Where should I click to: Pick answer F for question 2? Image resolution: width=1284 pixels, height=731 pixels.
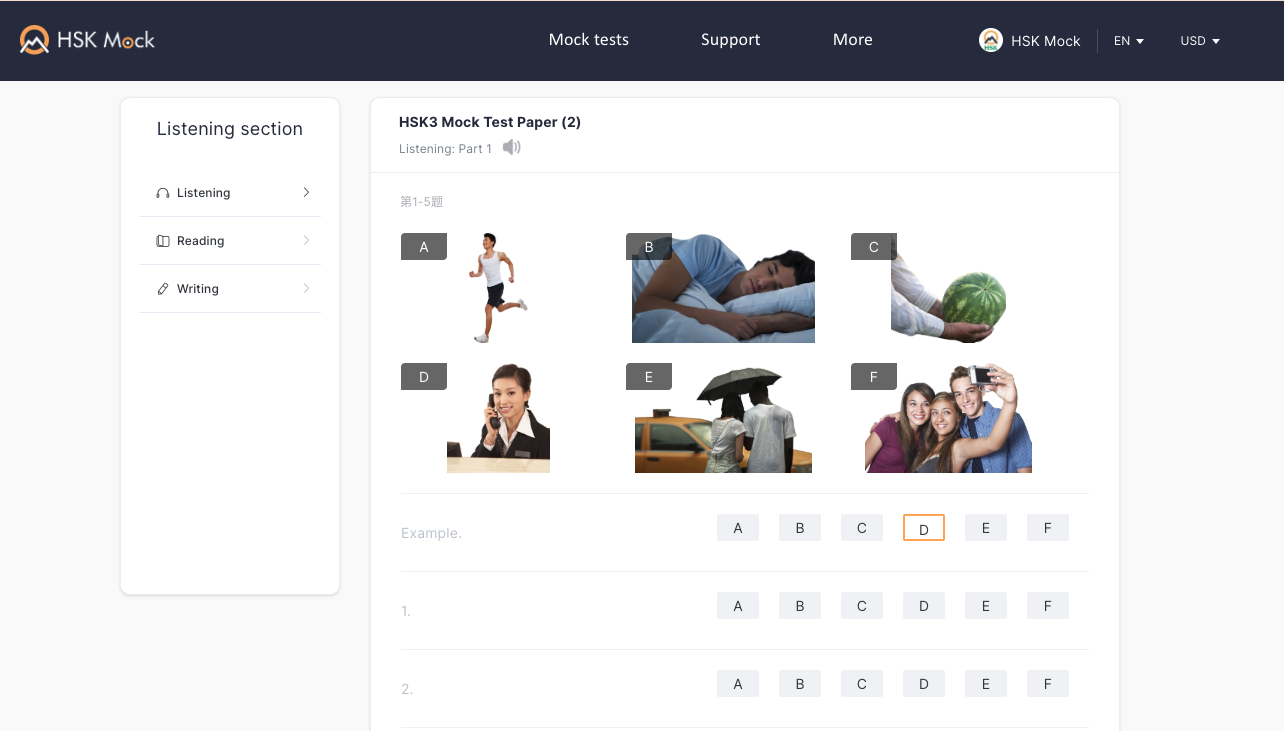click(x=1048, y=684)
